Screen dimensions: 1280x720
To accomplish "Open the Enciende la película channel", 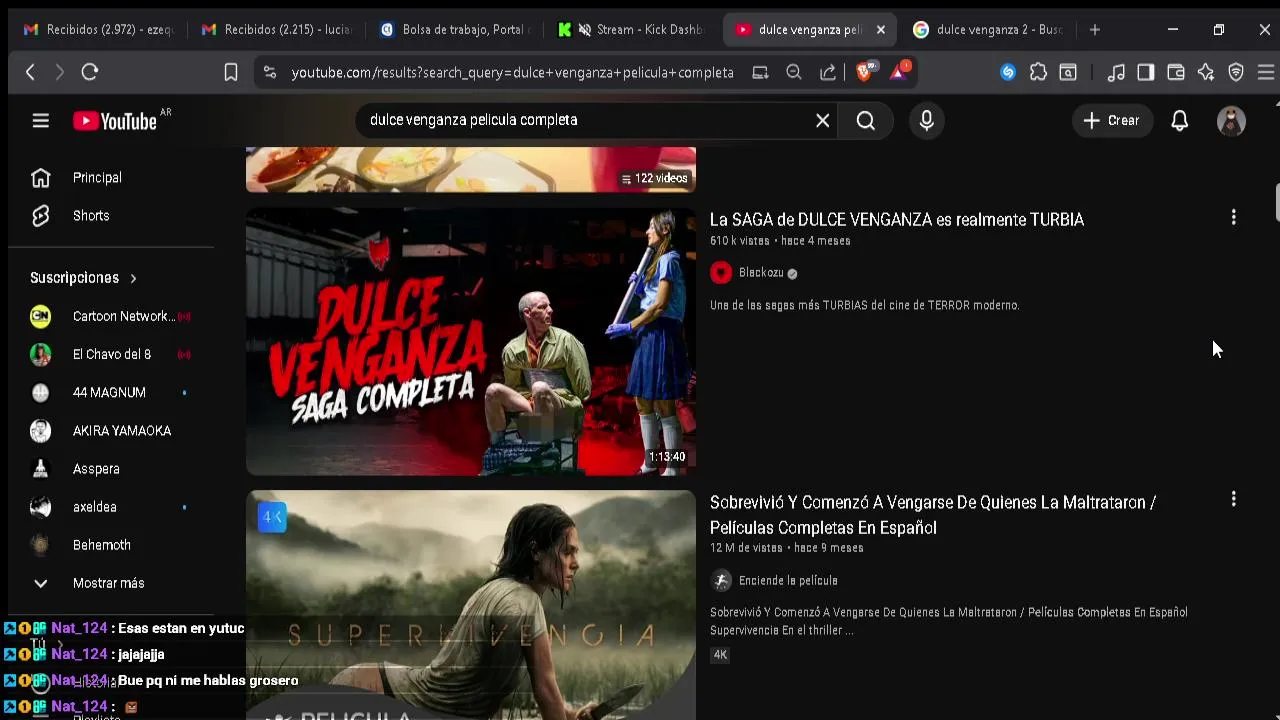I will 788,581.
